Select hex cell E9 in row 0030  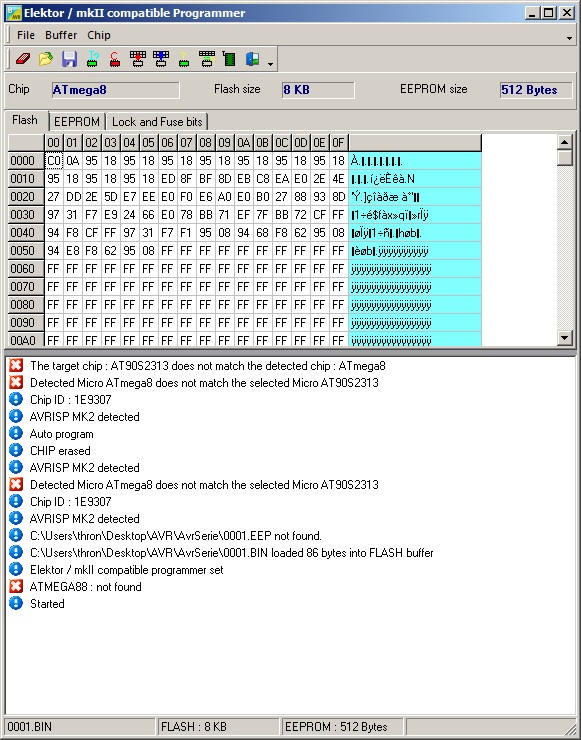pos(110,215)
